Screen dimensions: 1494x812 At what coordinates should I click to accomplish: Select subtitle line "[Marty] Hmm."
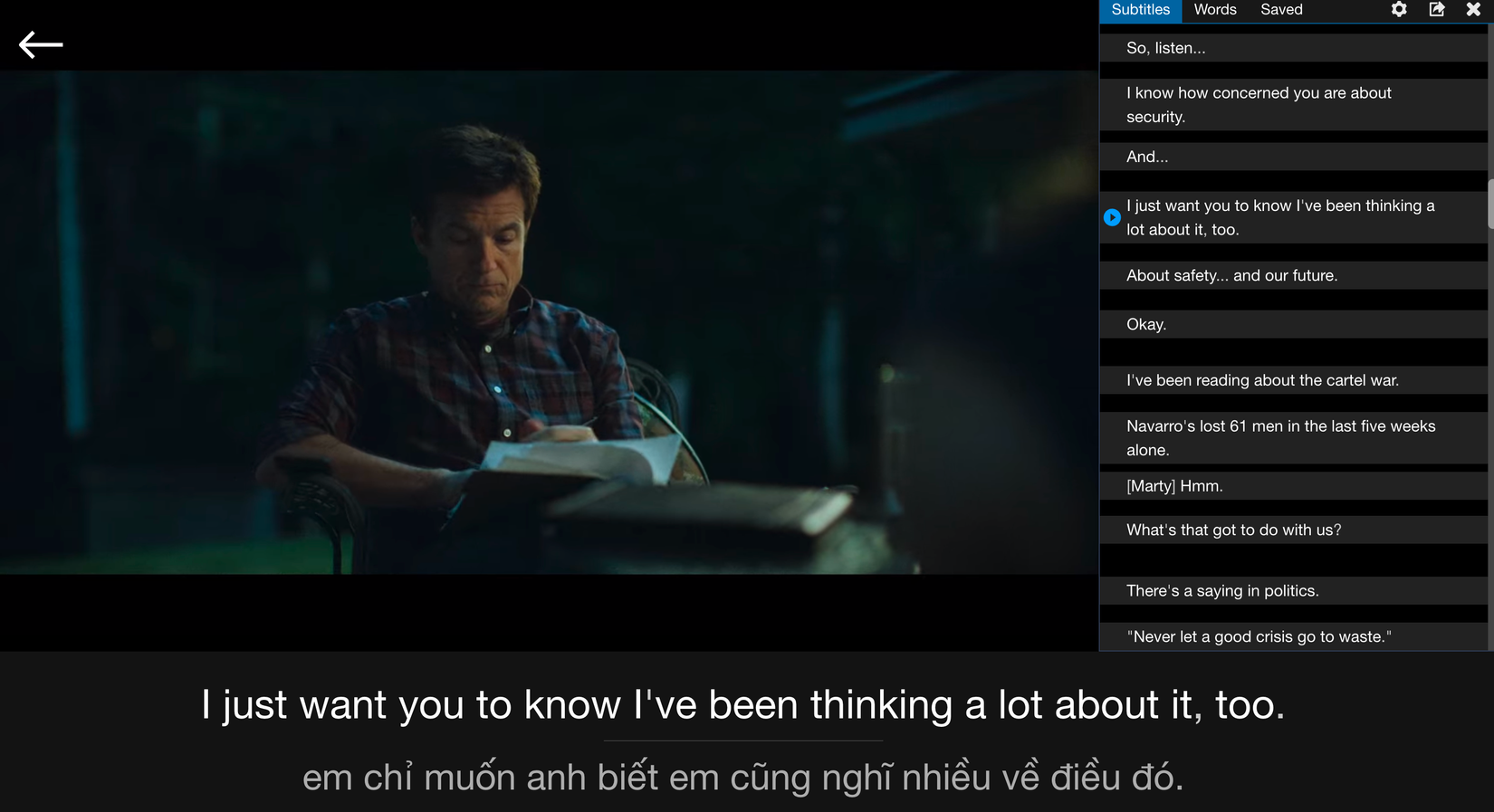pos(1294,486)
